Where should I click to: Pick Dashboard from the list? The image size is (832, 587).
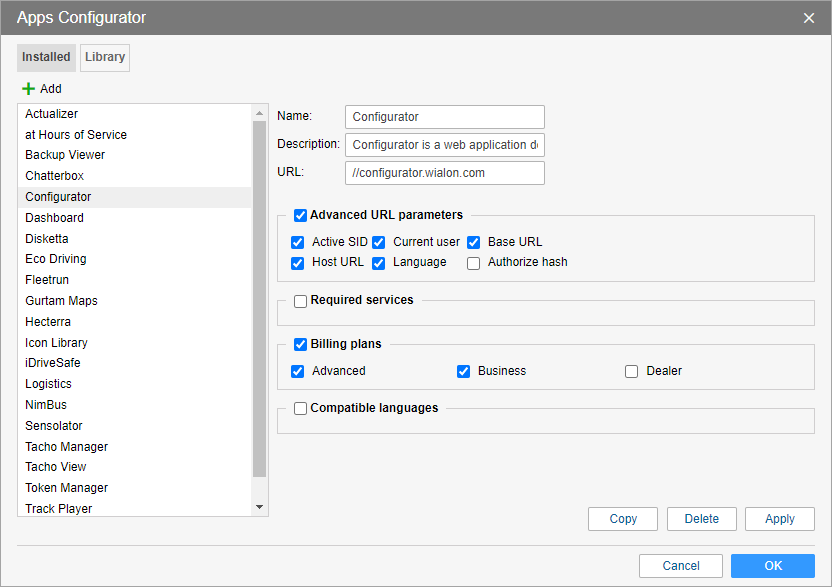pyautogui.click(x=134, y=218)
